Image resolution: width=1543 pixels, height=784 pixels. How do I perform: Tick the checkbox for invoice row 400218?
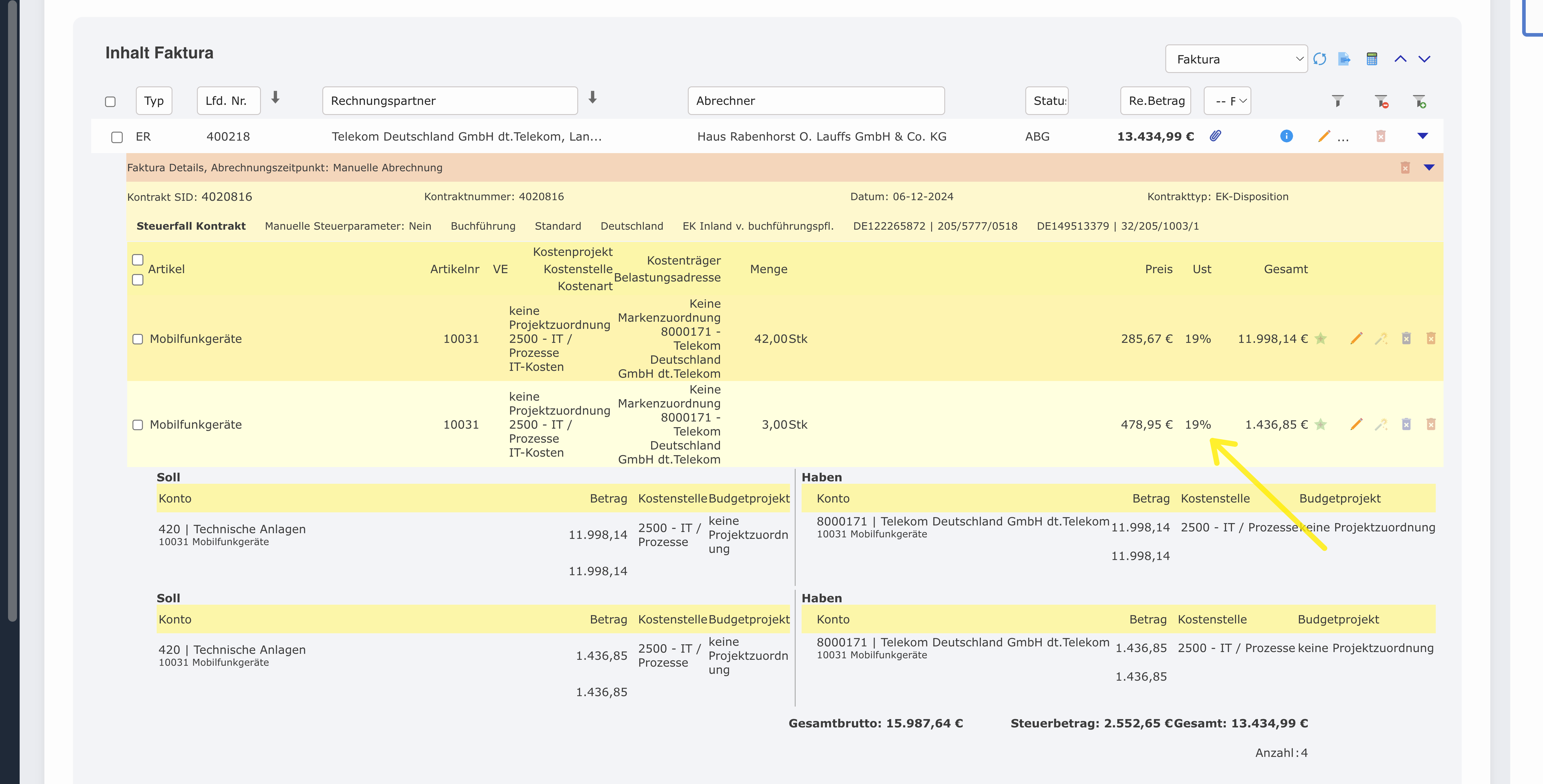pos(117,137)
